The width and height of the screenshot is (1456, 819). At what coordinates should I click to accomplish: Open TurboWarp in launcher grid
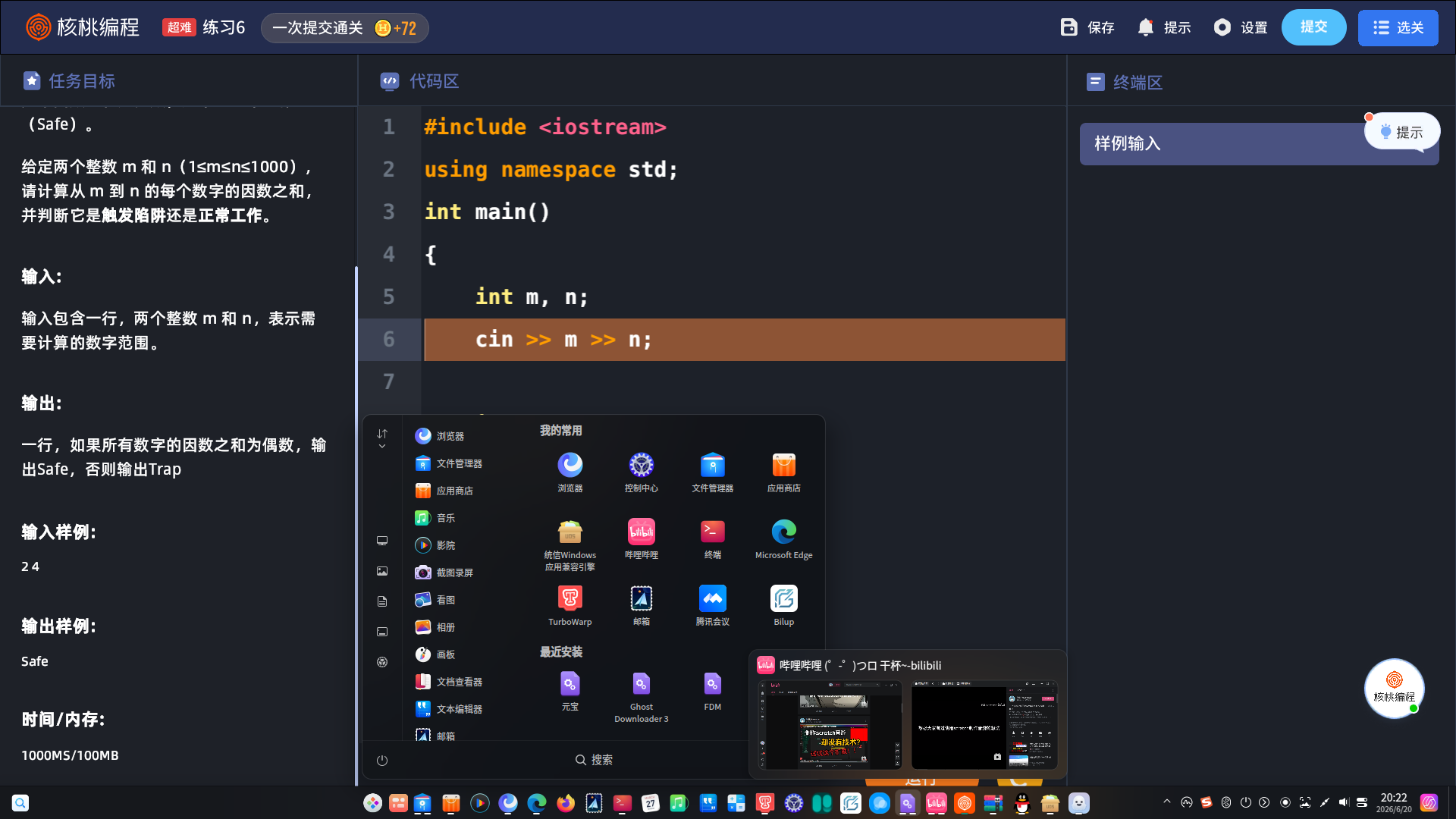tap(570, 606)
